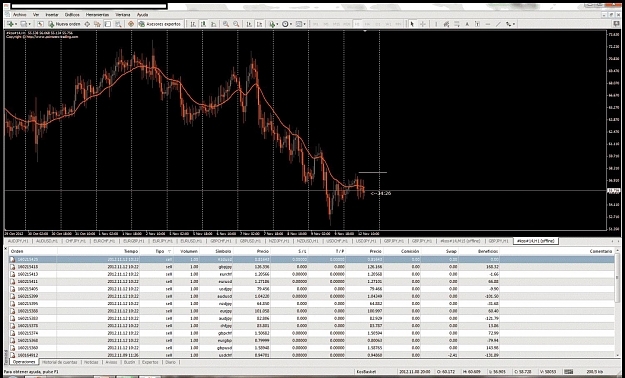The image size is (625, 378).
Task: Toggle the M30 timeframe button
Action: [347, 24]
